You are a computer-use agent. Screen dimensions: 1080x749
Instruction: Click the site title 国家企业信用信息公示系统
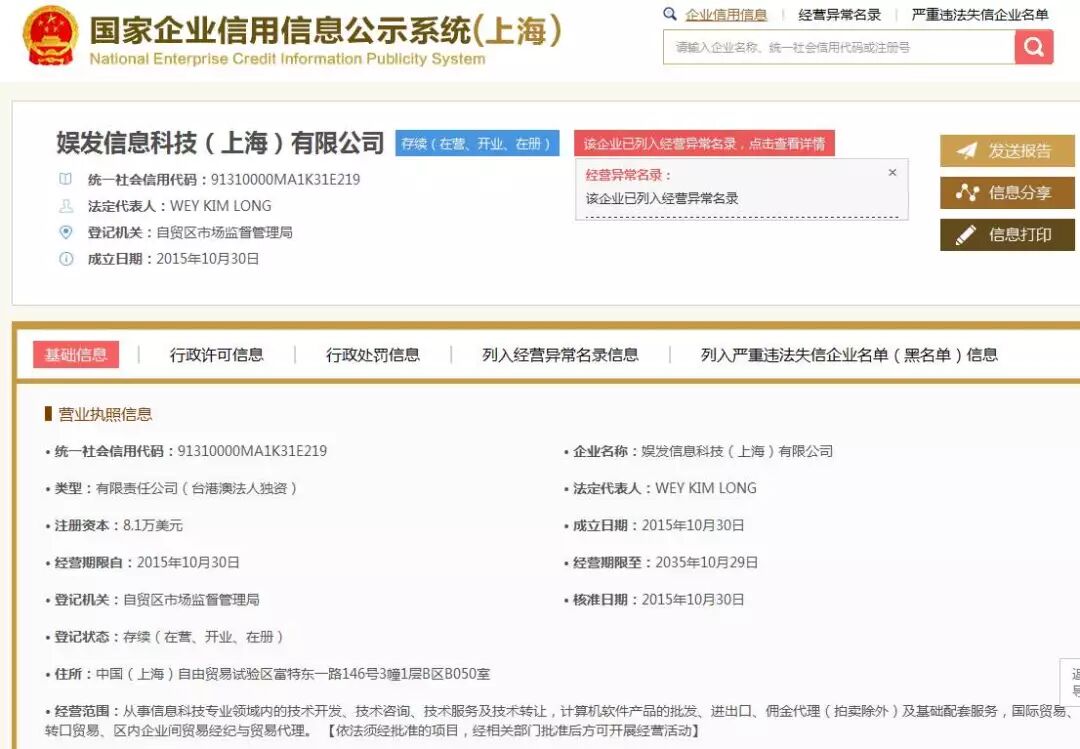326,30
